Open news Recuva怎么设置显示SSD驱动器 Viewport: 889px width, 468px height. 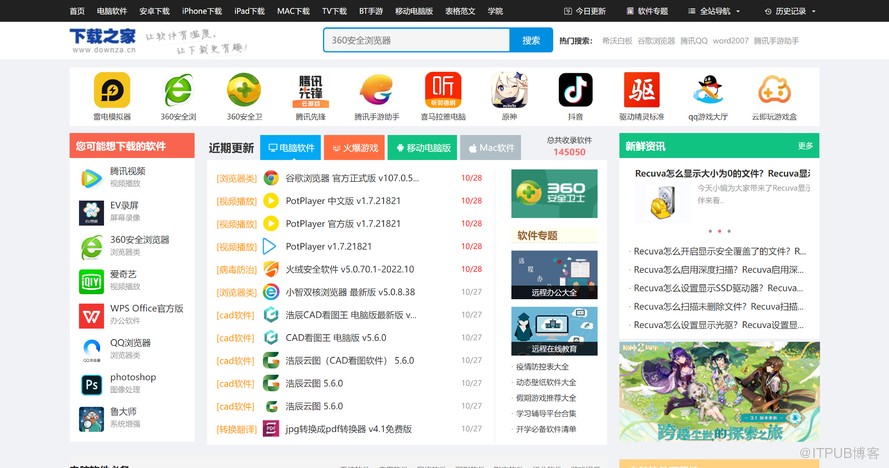[718, 288]
